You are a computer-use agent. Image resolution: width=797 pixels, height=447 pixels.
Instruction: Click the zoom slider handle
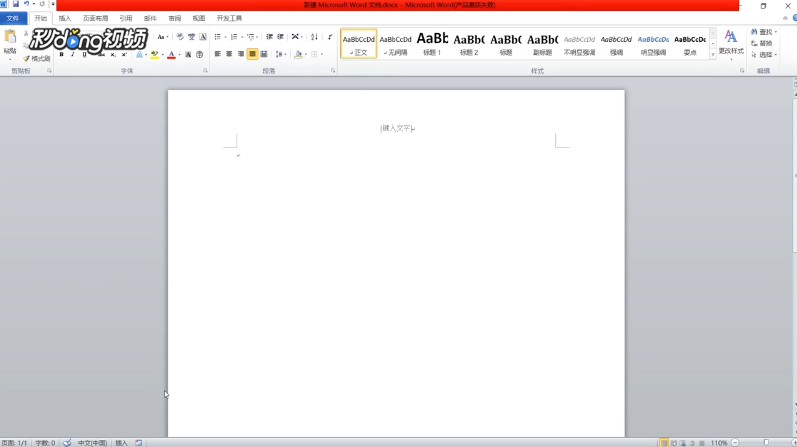766,443
